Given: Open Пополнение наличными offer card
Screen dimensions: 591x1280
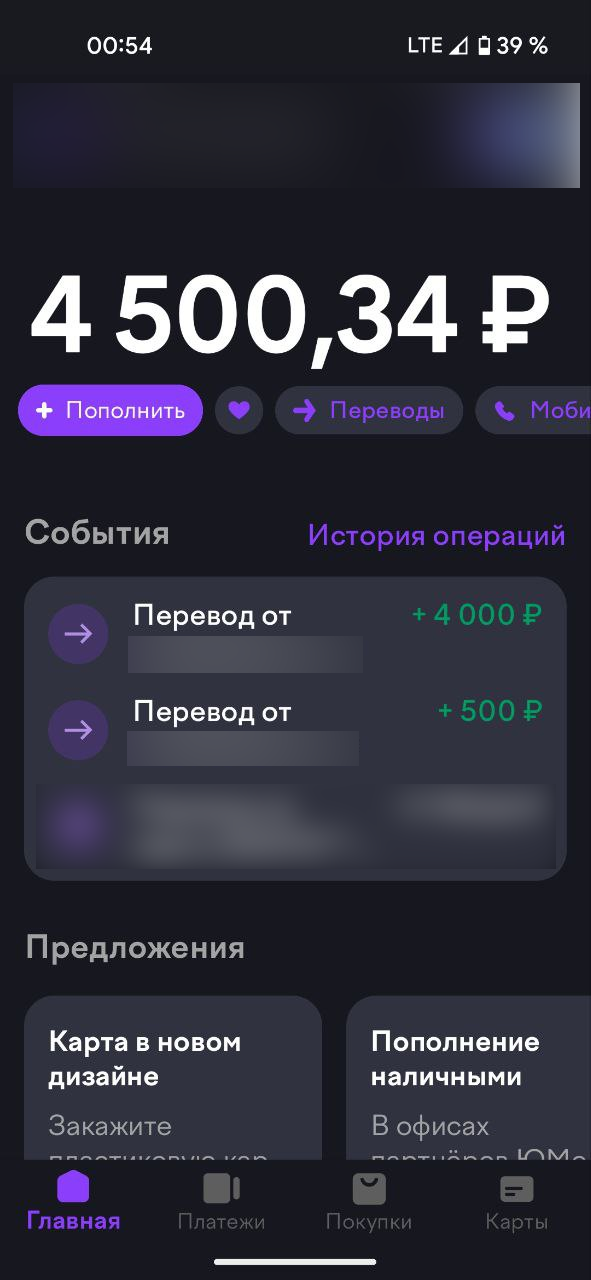Looking at the screenshot, I should pyautogui.click(x=468, y=1078).
